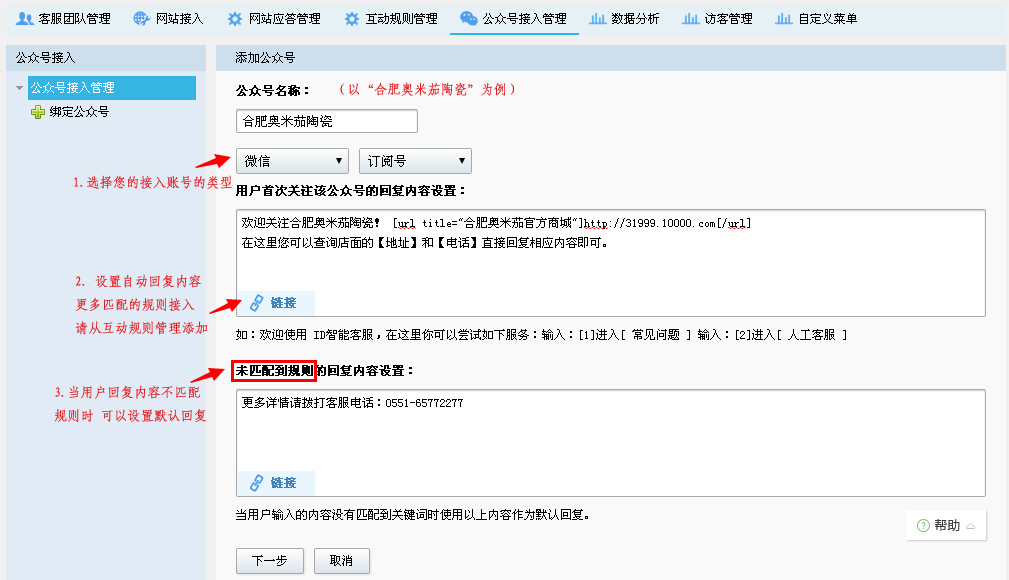The height and width of the screenshot is (580, 1009).
Task: Click the chain icon in first reply box
Action: [x=256, y=302]
